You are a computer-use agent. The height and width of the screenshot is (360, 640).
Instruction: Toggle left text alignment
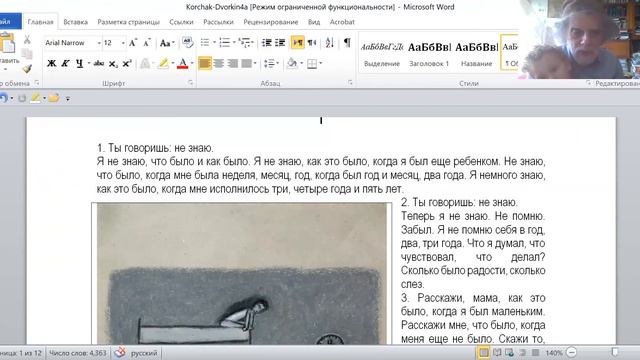205,64
